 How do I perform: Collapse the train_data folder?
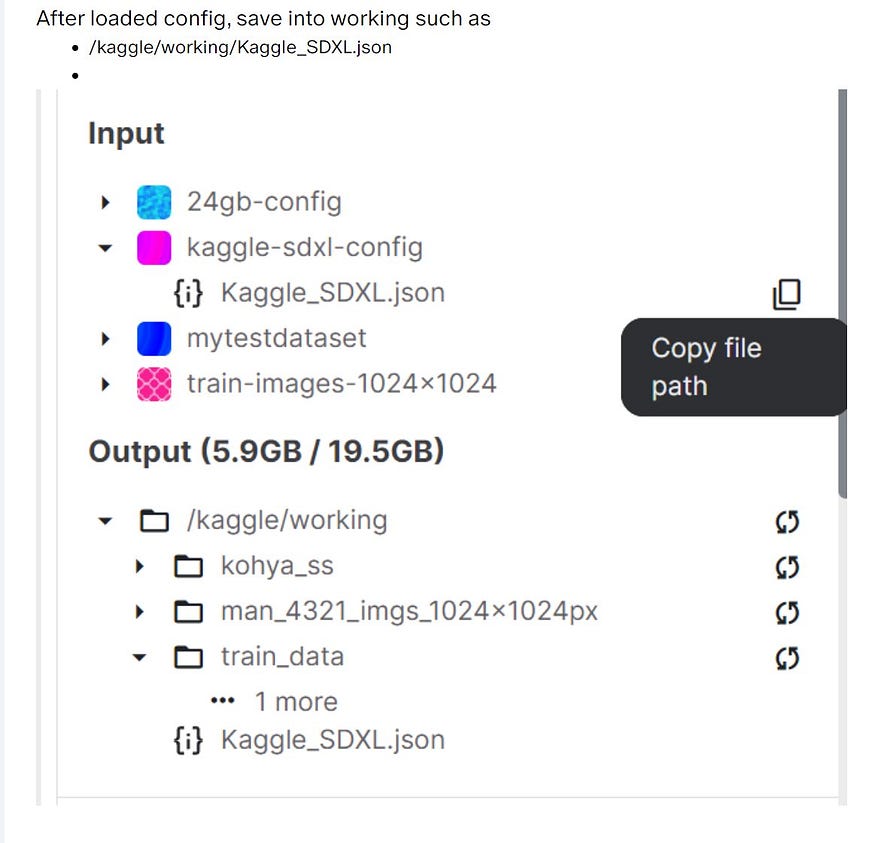140,658
